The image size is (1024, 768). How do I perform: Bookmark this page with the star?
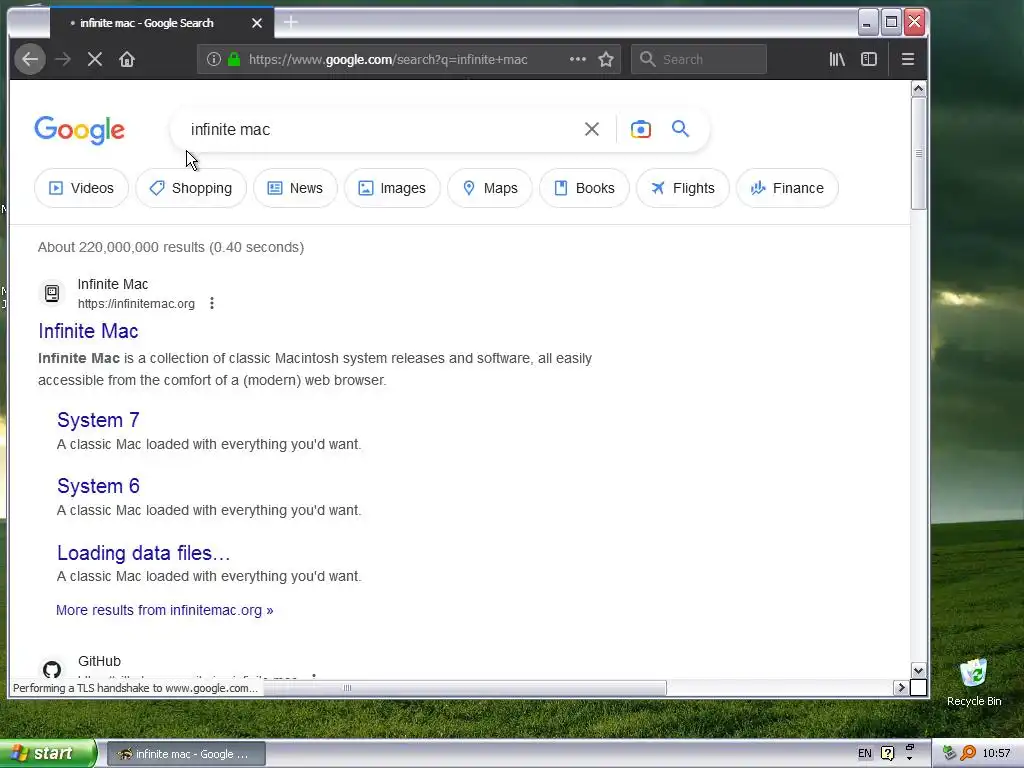click(x=606, y=59)
